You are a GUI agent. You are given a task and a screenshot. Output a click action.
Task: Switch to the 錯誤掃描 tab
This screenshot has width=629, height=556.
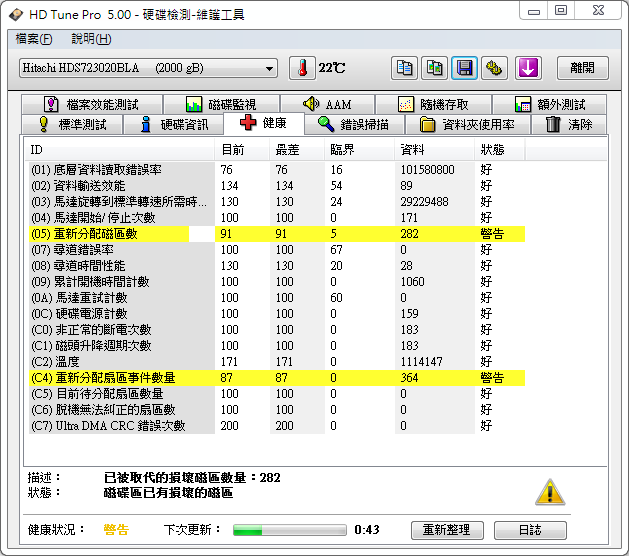click(x=354, y=124)
